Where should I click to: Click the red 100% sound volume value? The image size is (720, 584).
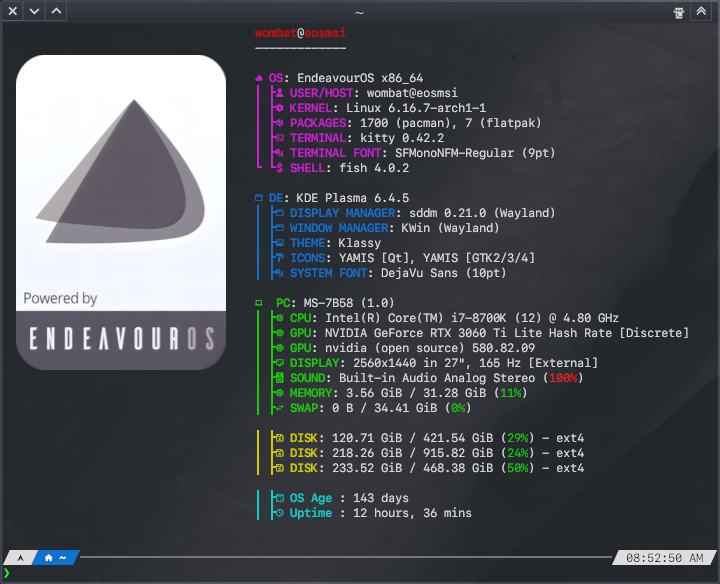(565, 378)
